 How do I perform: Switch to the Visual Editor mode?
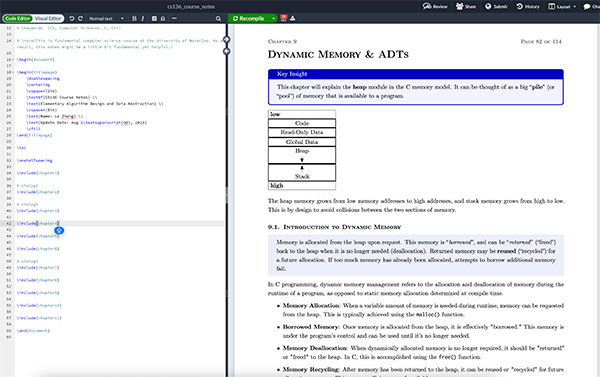pyautogui.click(x=48, y=18)
